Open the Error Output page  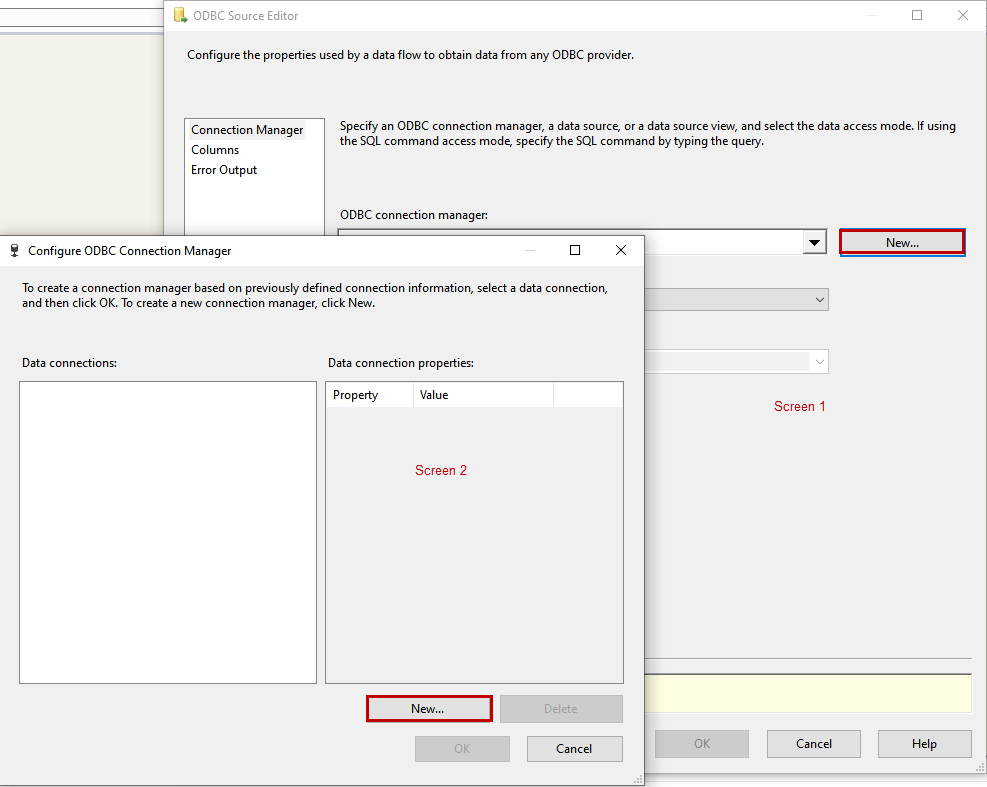[x=224, y=170]
